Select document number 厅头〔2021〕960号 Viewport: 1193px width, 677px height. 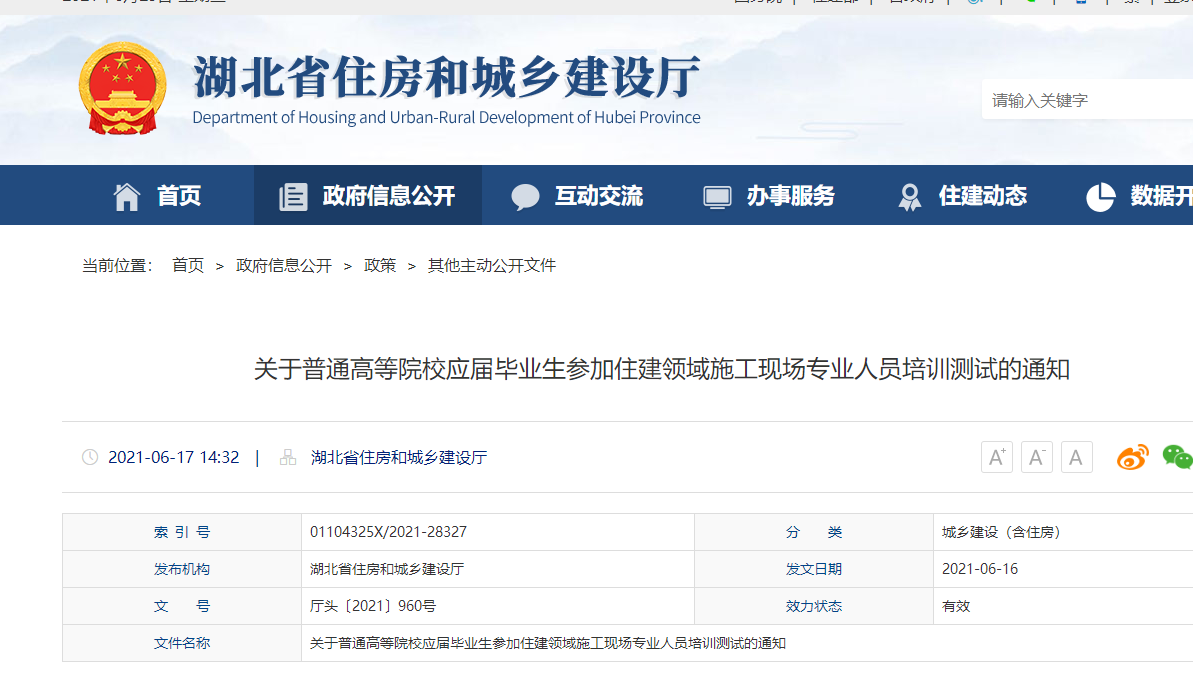pyautogui.click(x=373, y=606)
